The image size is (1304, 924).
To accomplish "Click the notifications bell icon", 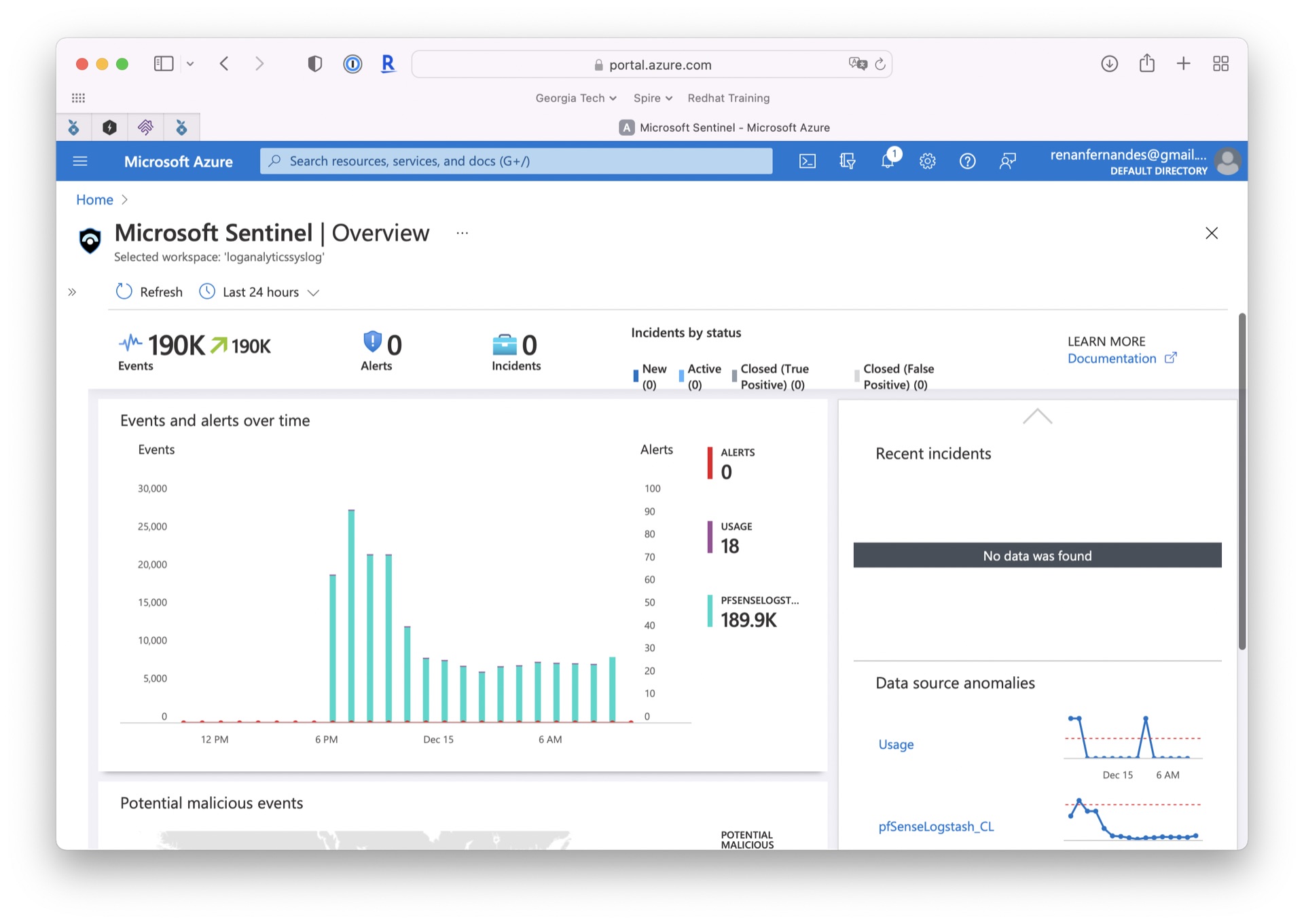I will pyautogui.click(x=887, y=161).
